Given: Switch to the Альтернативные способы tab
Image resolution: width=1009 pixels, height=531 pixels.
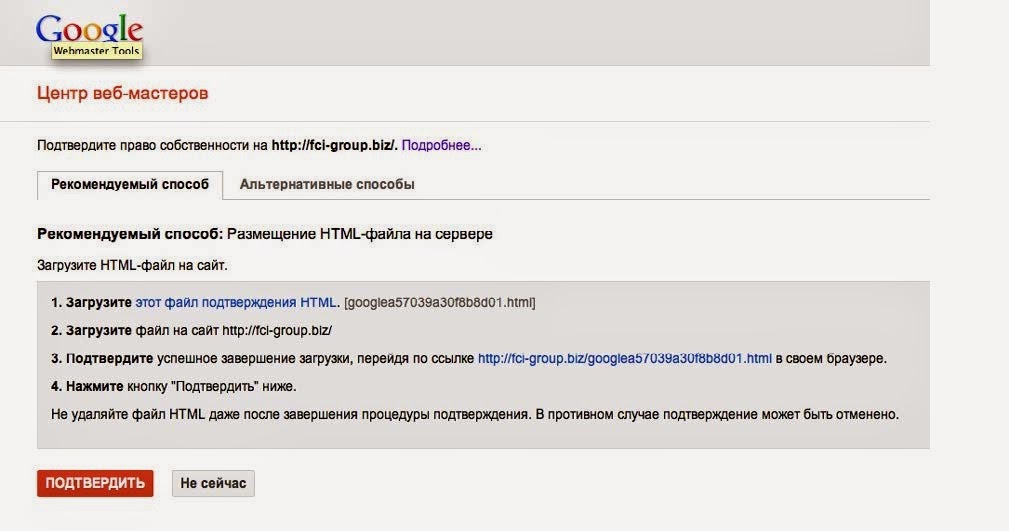Looking at the screenshot, I should (x=327, y=185).
